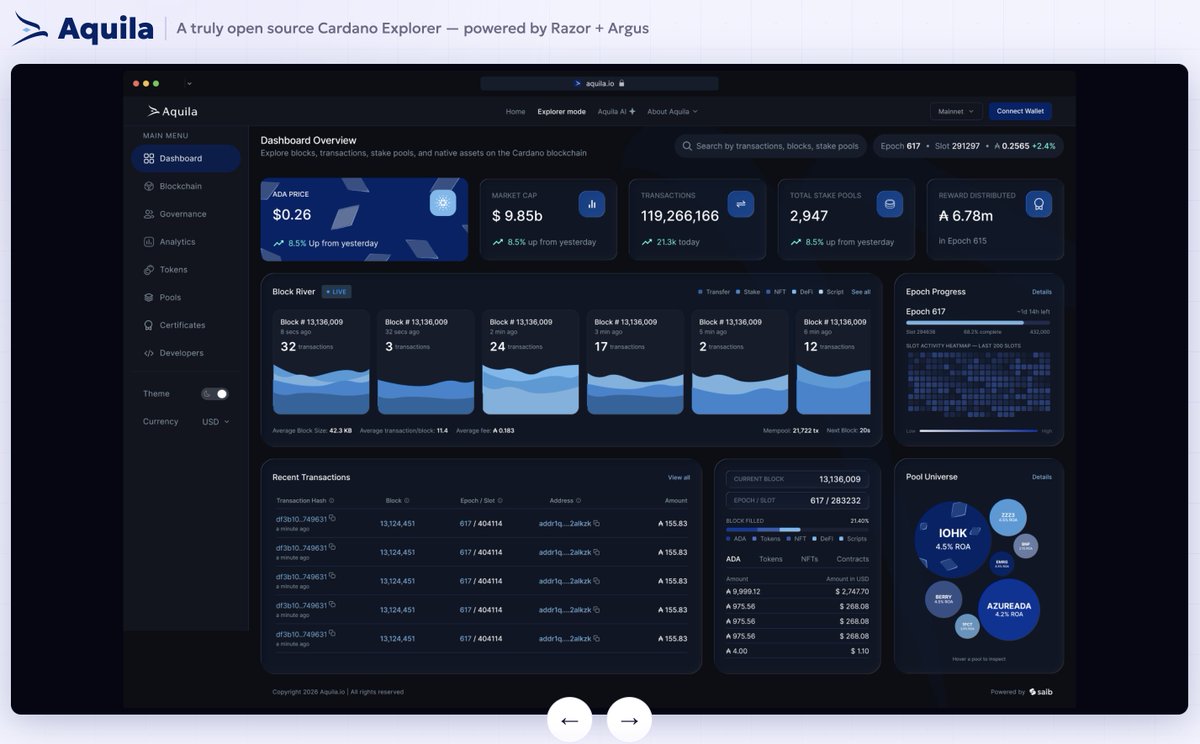Screen dimensions: 1200x744
Task: Click the info icon beside Transaction Hash header
Action: (x=331, y=500)
